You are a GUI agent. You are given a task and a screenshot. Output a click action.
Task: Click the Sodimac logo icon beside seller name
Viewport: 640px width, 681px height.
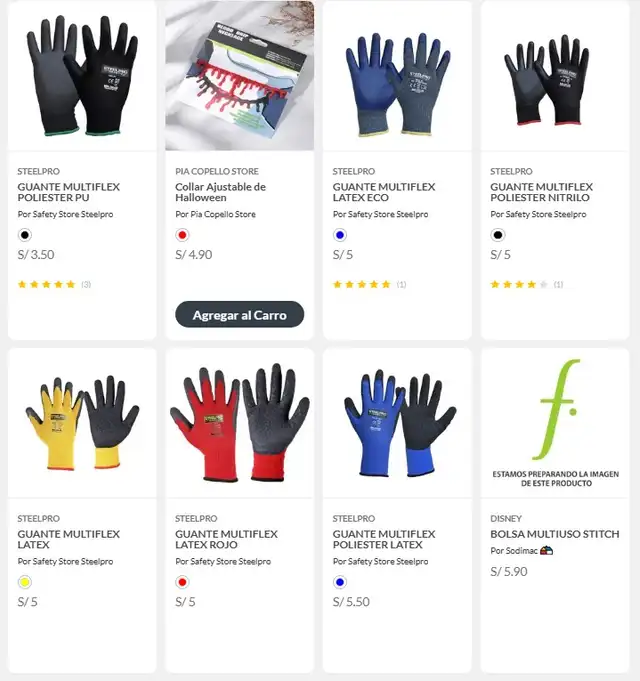547,551
